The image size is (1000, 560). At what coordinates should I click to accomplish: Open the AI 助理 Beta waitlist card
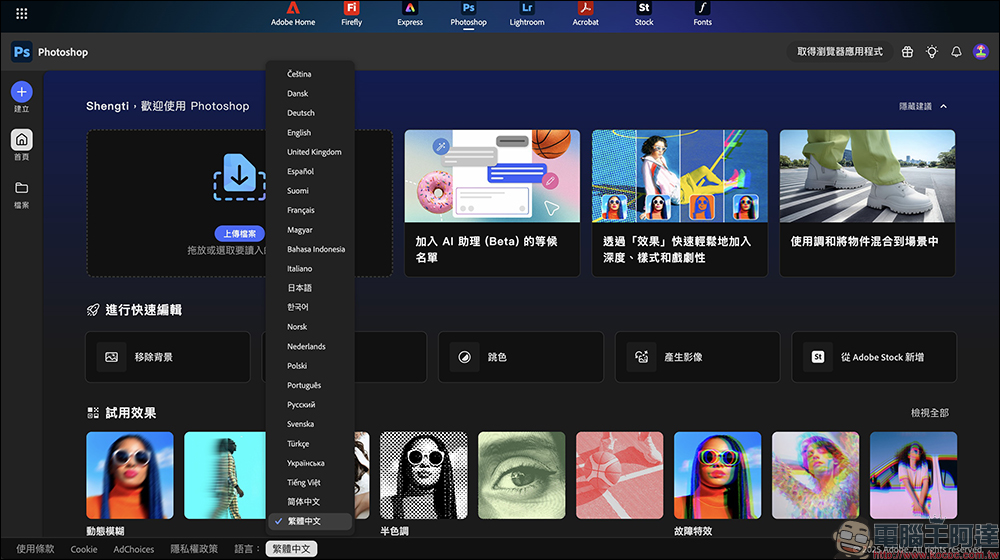coord(492,203)
